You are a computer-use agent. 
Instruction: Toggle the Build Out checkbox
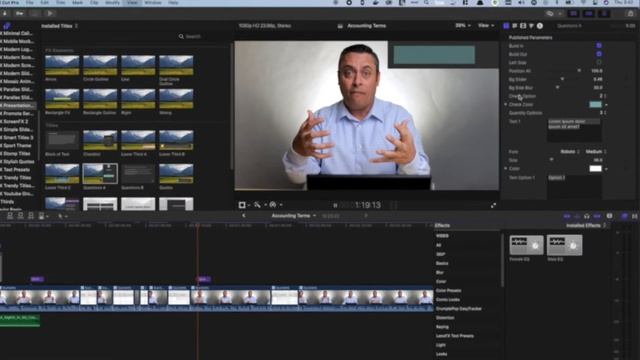pos(599,54)
